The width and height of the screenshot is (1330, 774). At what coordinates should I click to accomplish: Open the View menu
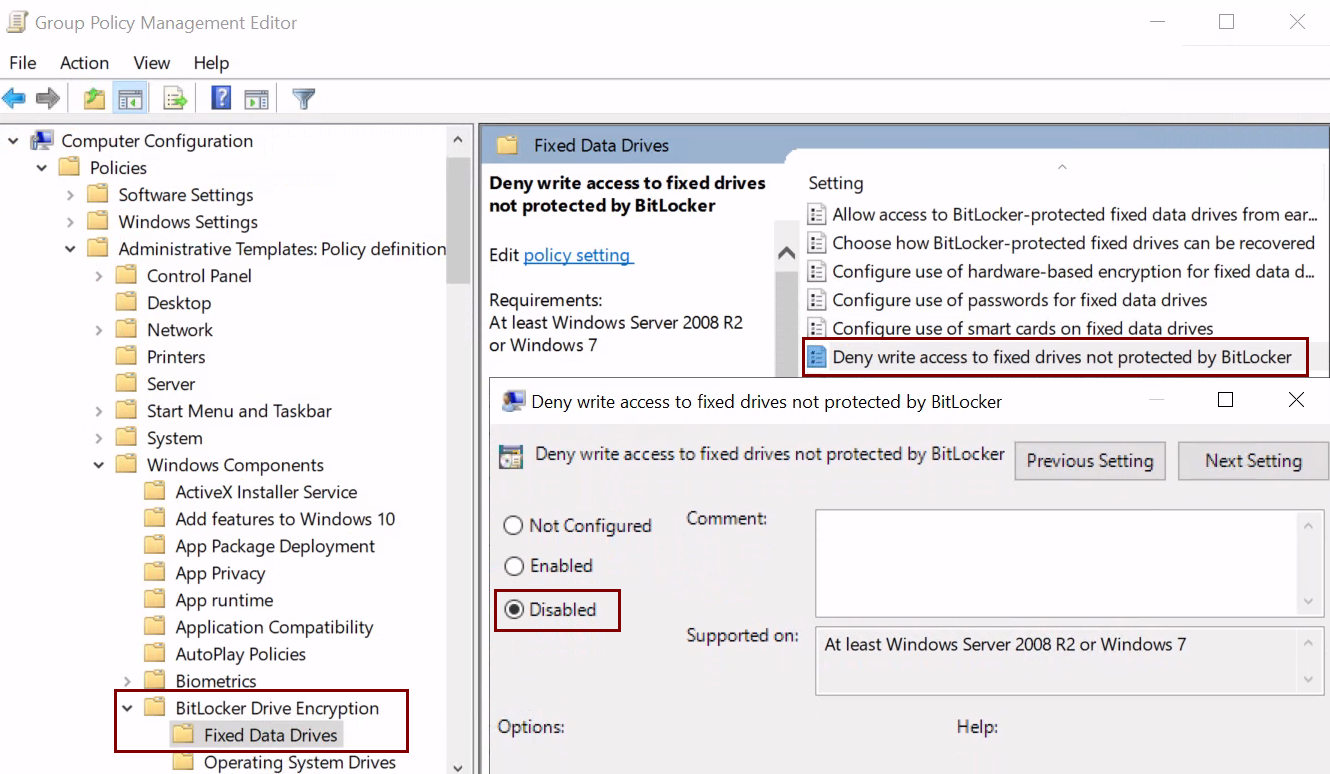coord(152,62)
